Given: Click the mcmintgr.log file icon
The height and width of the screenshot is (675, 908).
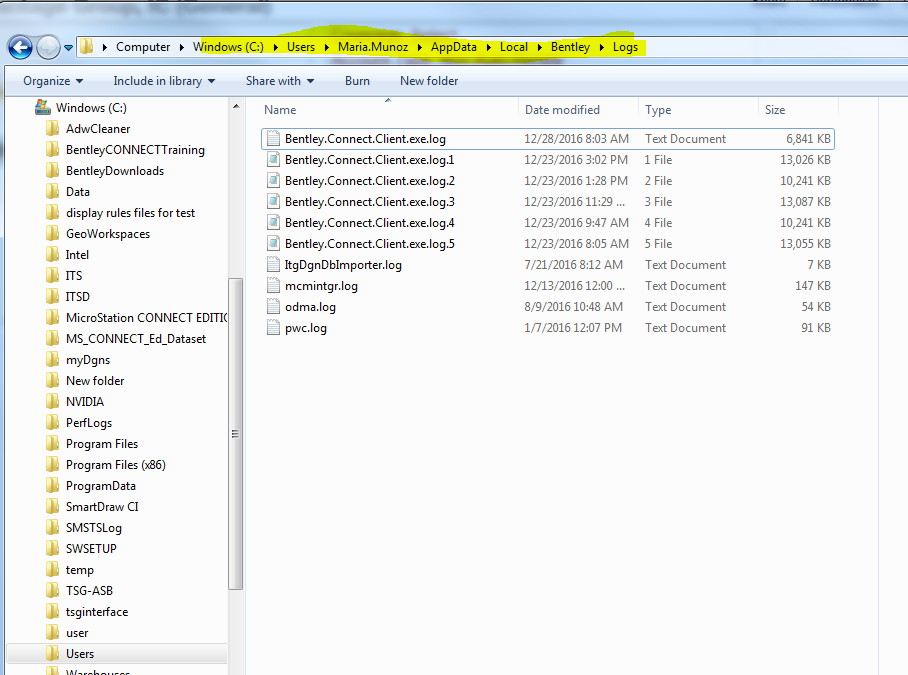Looking at the screenshot, I should (273, 285).
